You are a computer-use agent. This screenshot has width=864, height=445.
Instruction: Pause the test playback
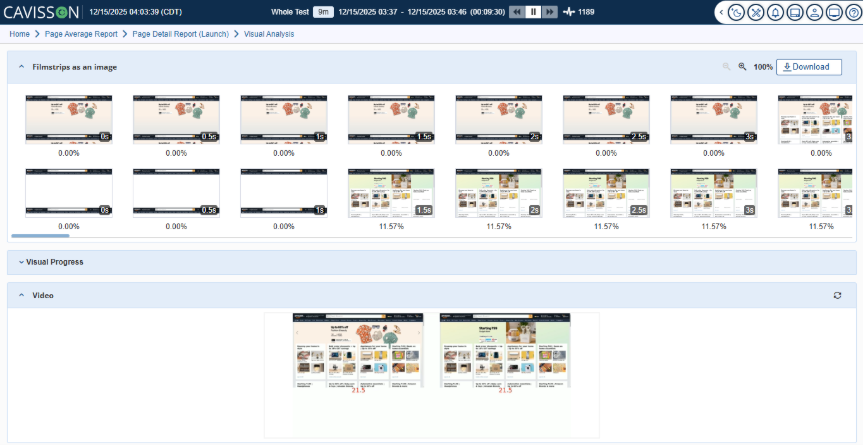coord(534,12)
